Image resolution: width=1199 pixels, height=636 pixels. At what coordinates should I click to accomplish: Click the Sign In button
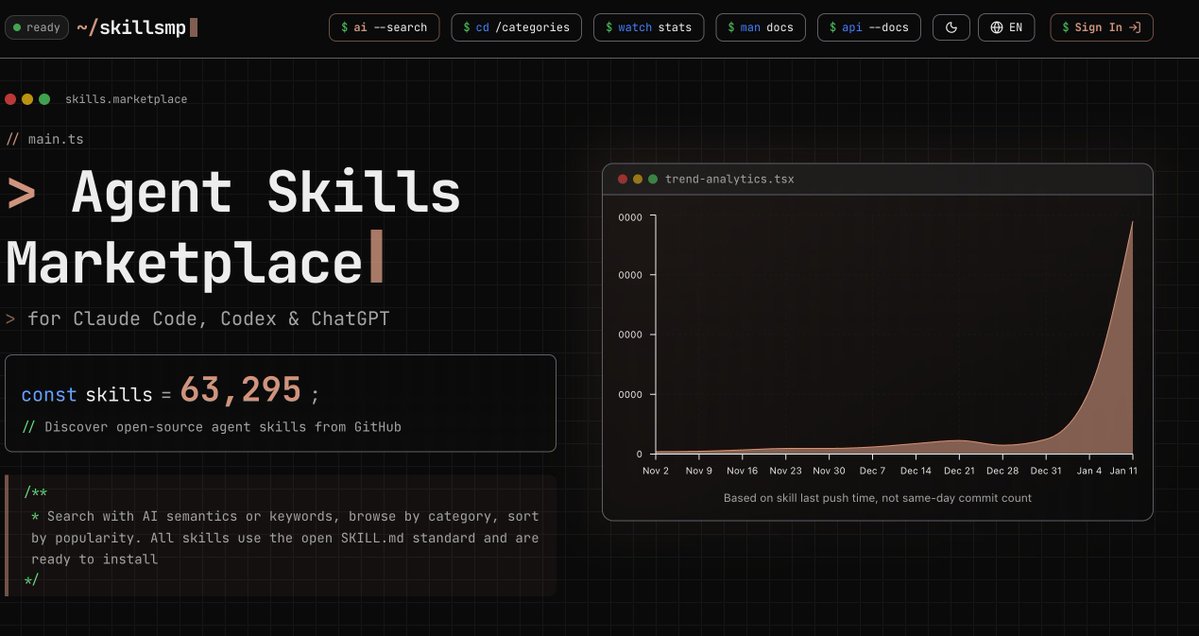[x=1101, y=27]
